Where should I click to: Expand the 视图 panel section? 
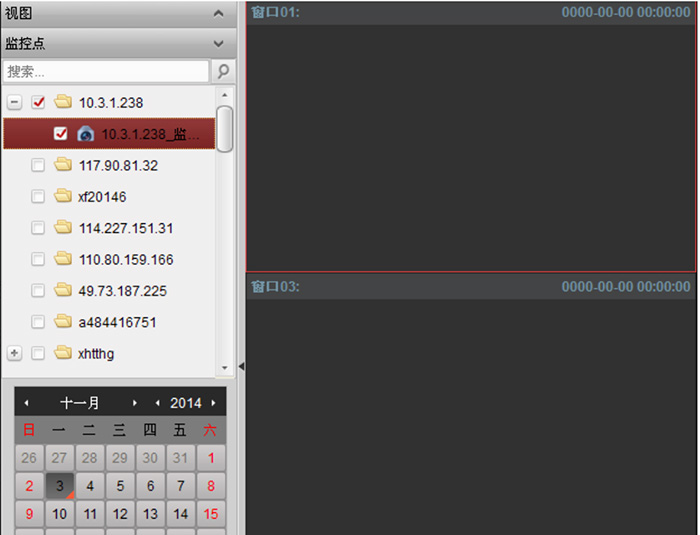click(x=218, y=14)
